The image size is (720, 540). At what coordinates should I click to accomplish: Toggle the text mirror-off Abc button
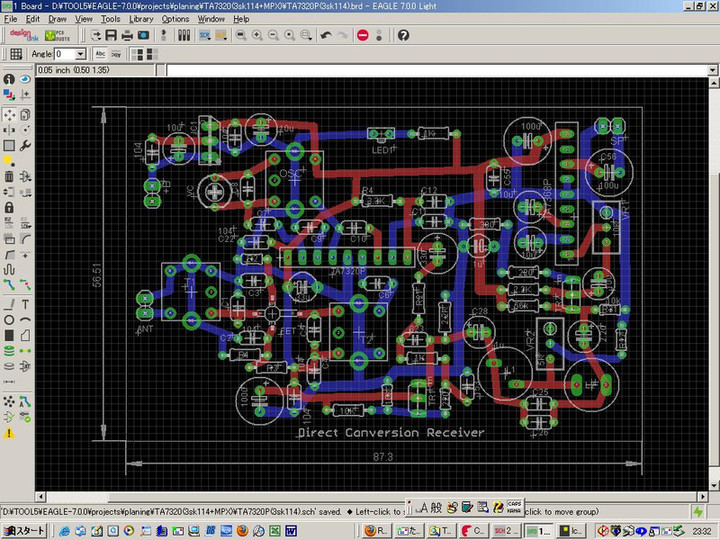point(100,54)
